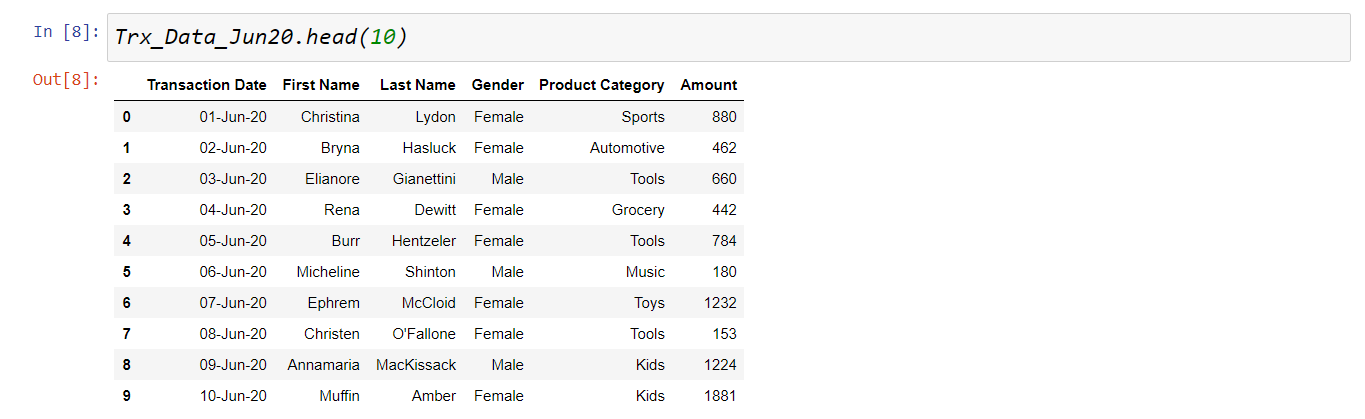Select the Amount column header

709,85
